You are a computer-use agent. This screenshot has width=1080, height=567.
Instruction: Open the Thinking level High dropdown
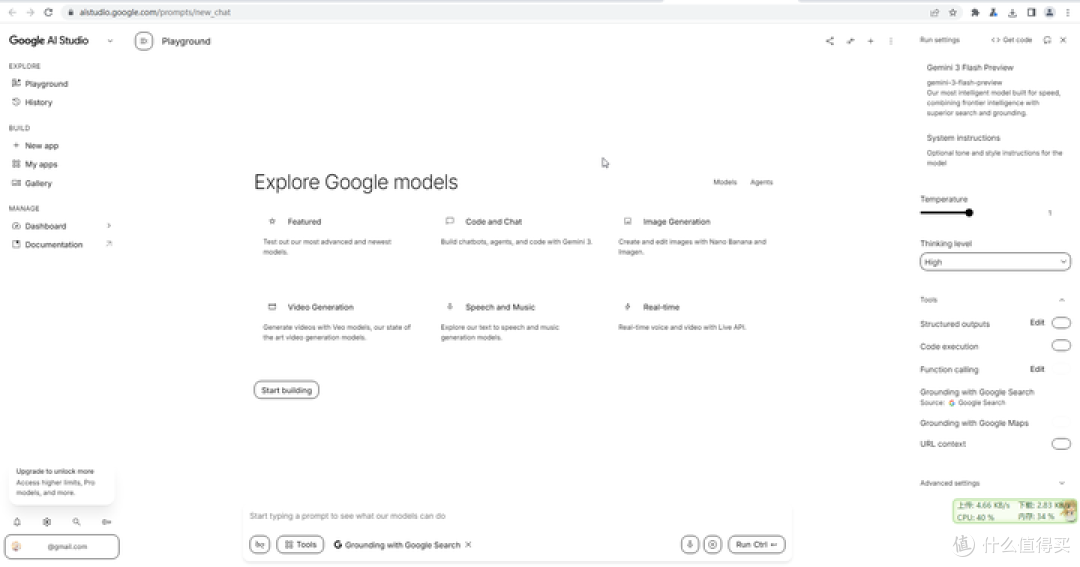[x=995, y=262]
